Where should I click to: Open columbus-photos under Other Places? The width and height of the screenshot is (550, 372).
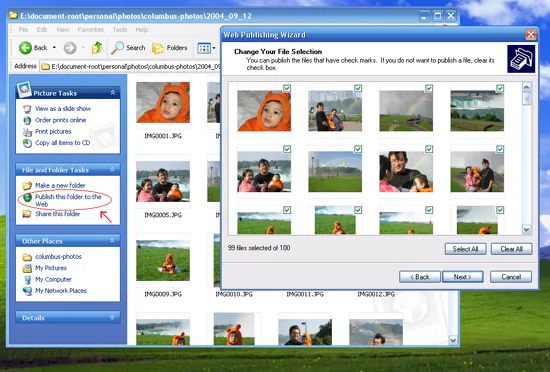click(58, 257)
